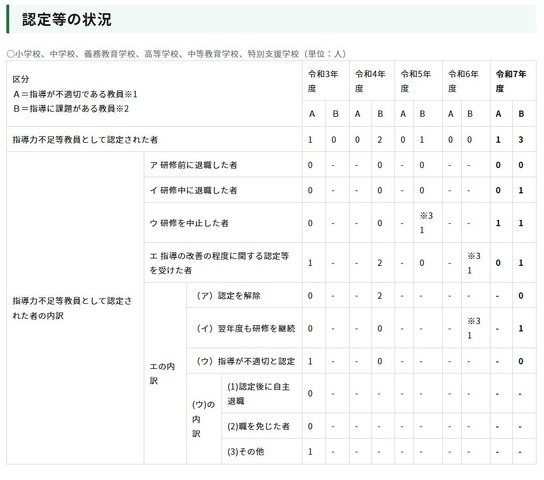The width and height of the screenshot is (544, 480).
Task: Click the 1 in the (3)その他 row
Action: pyautogui.click(x=310, y=452)
